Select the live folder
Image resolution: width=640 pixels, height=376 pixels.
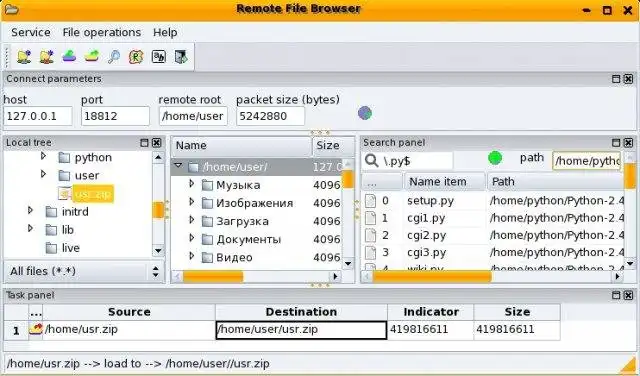pyautogui.click(x=71, y=248)
